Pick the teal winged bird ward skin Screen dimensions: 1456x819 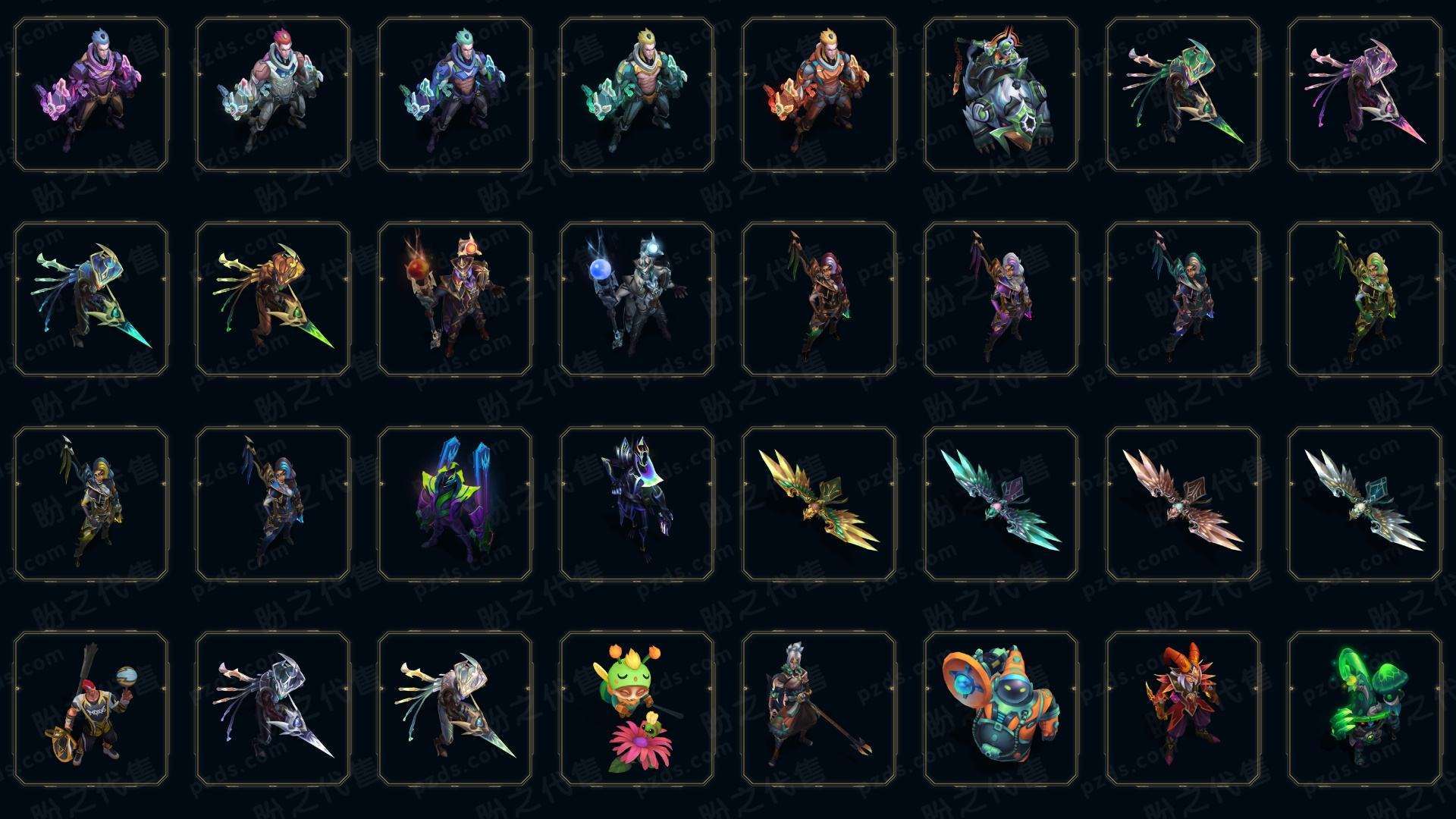click(x=1001, y=504)
